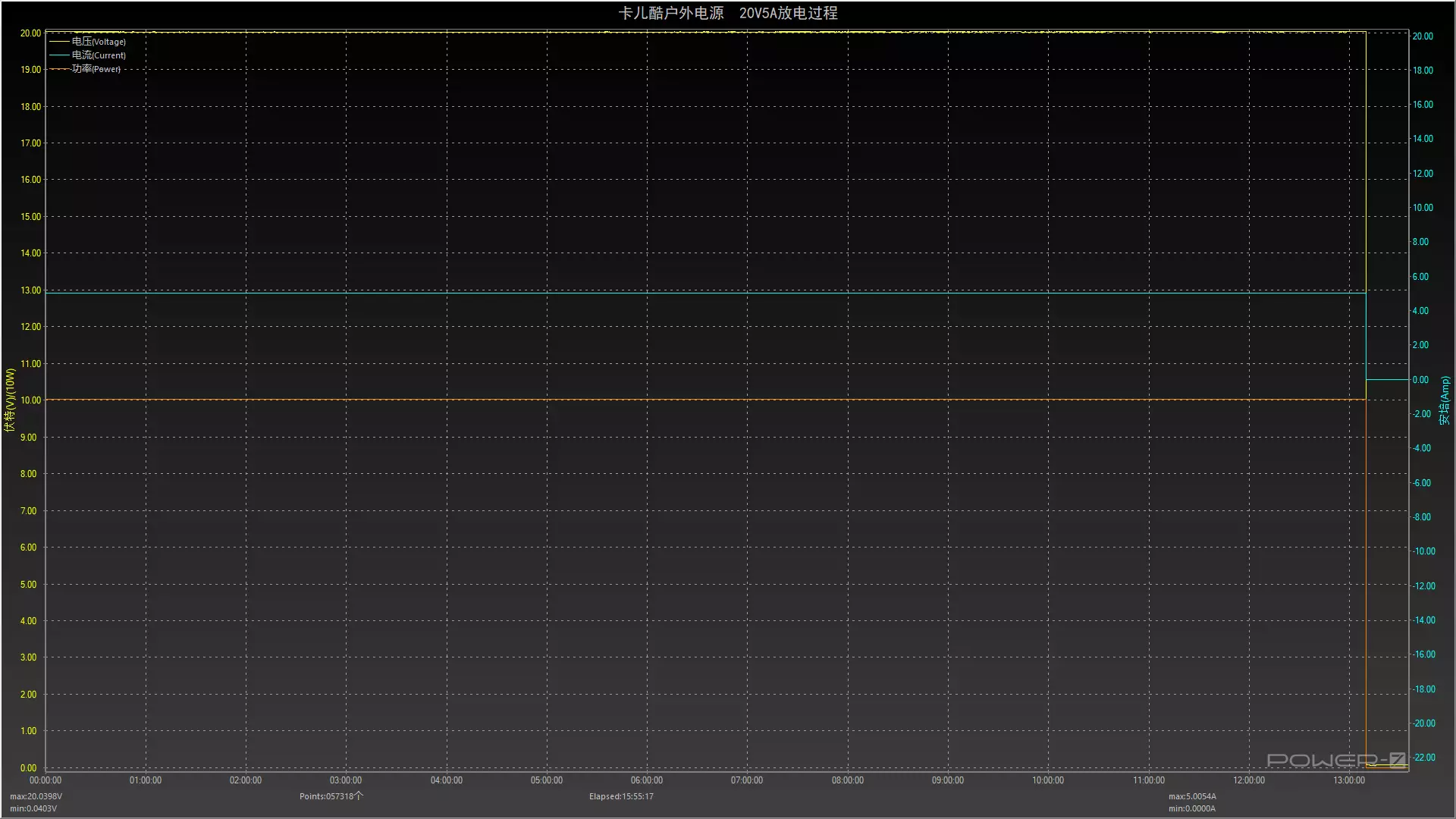Click the right axis title 安培(Amp)
The image size is (1456, 819).
[x=1445, y=400]
